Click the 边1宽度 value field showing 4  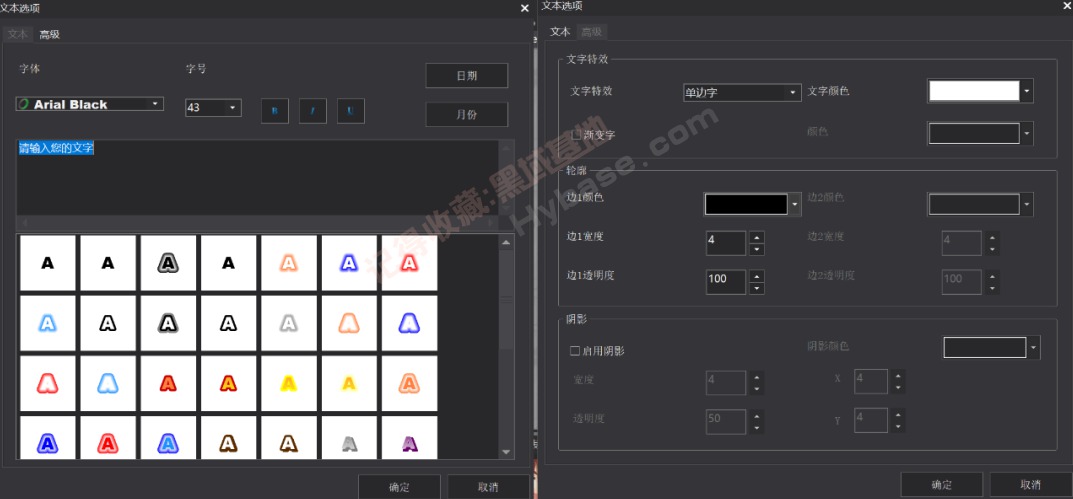726,243
